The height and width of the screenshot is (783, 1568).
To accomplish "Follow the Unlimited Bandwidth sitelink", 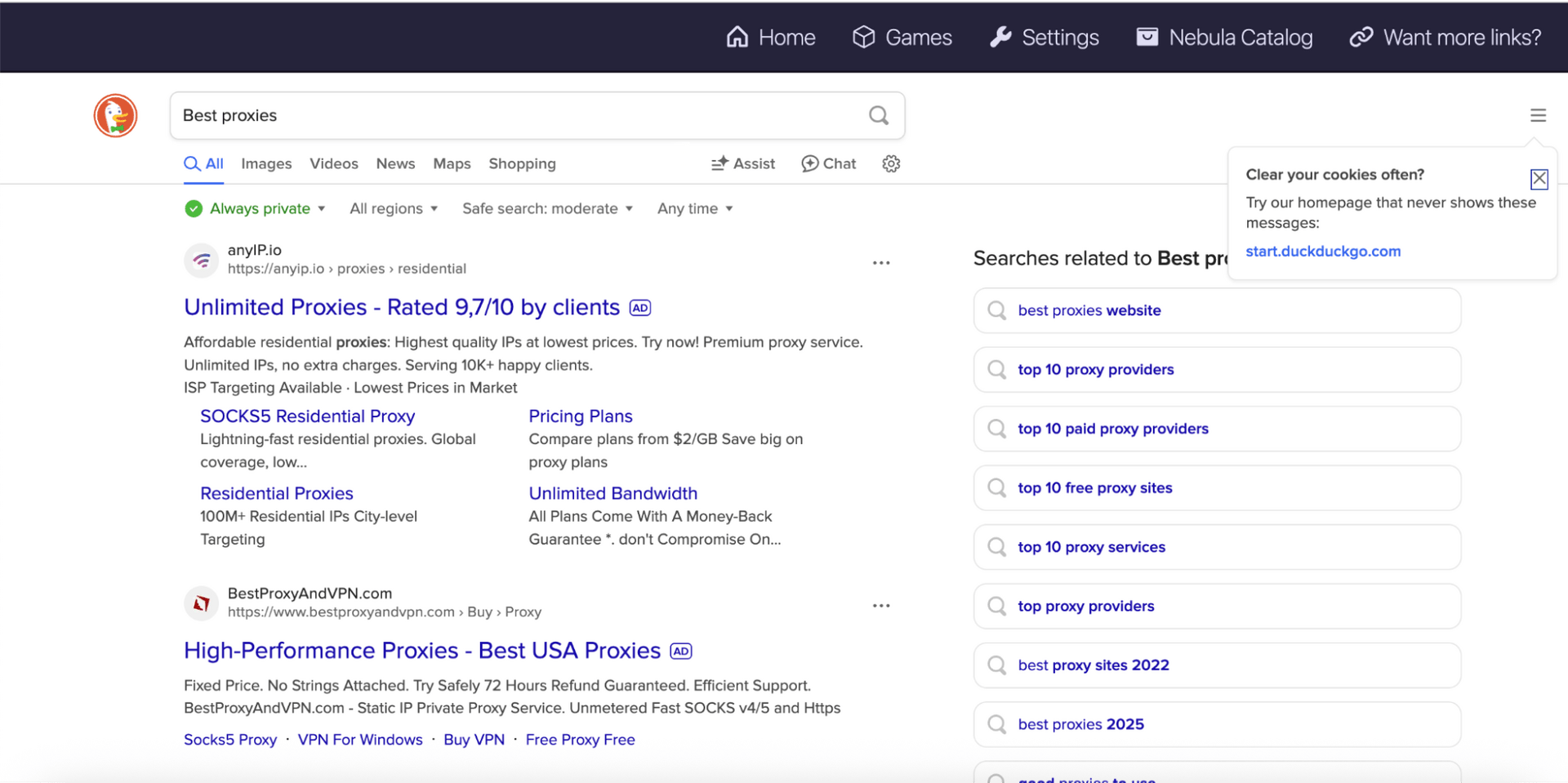I will [613, 493].
